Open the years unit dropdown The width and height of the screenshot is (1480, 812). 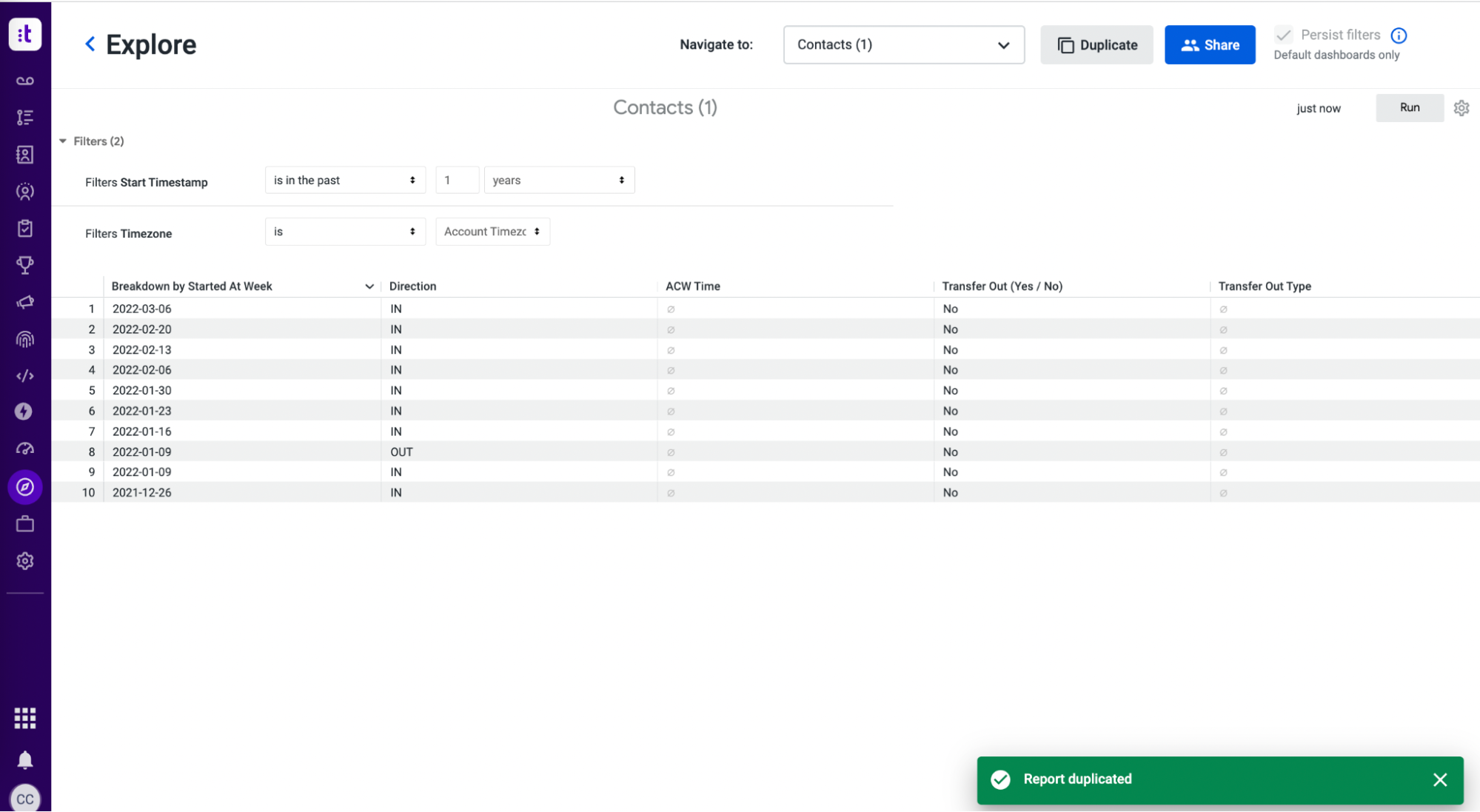pyautogui.click(x=559, y=180)
